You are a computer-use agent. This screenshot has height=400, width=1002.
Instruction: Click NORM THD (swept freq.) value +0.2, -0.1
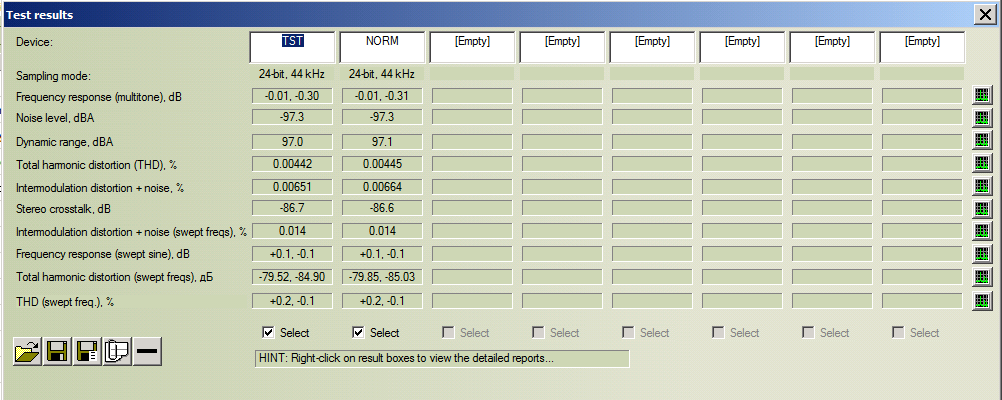[x=382, y=300]
